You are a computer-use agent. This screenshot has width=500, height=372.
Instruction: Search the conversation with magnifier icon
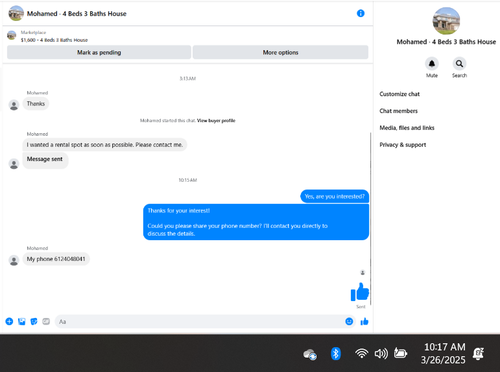click(459, 63)
